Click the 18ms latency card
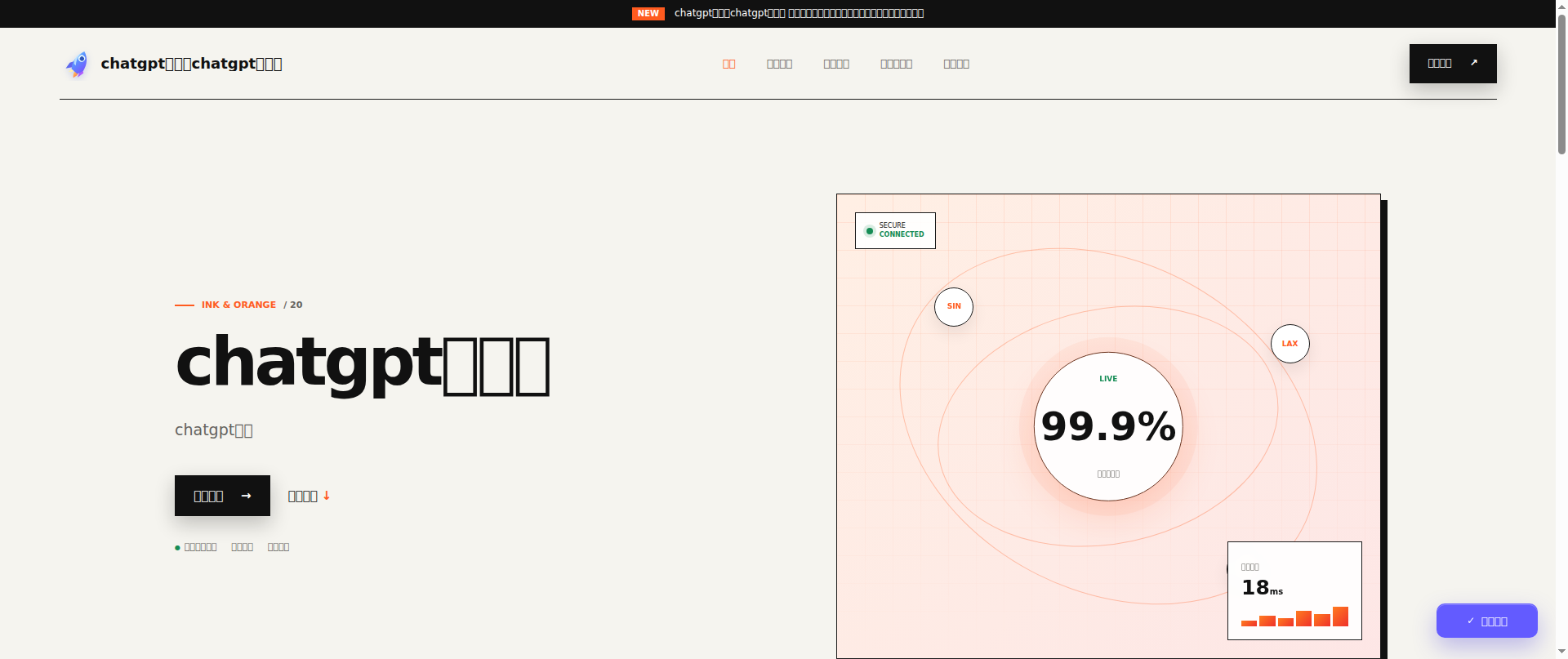This screenshot has height=659, width=1568. pos(1294,590)
